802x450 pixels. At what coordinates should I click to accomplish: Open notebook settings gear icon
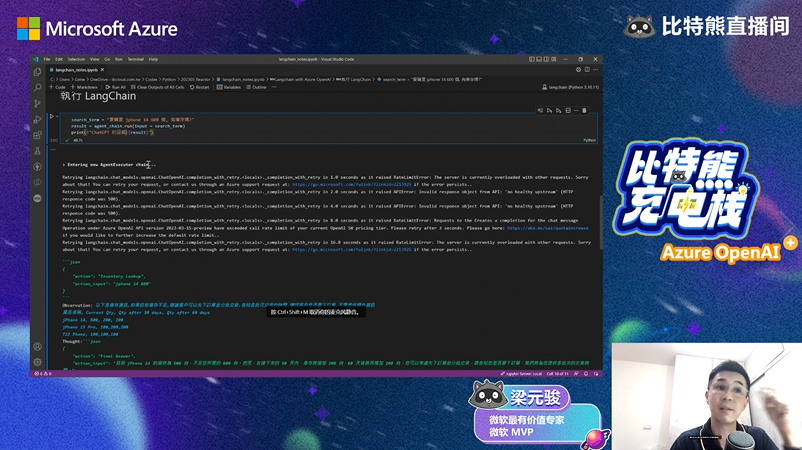pyautogui.click(x=578, y=70)
